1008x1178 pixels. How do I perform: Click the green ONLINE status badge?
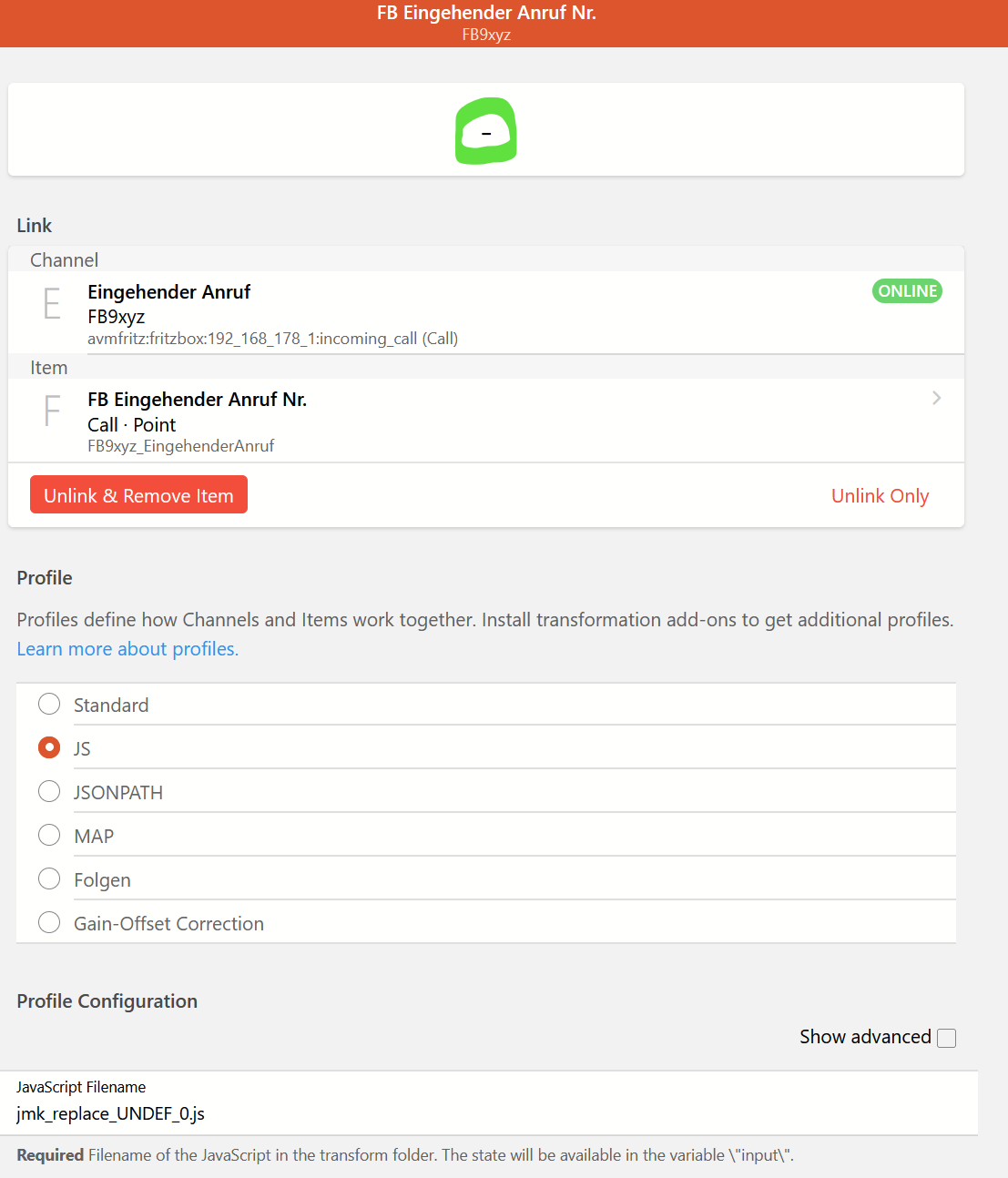907,291
